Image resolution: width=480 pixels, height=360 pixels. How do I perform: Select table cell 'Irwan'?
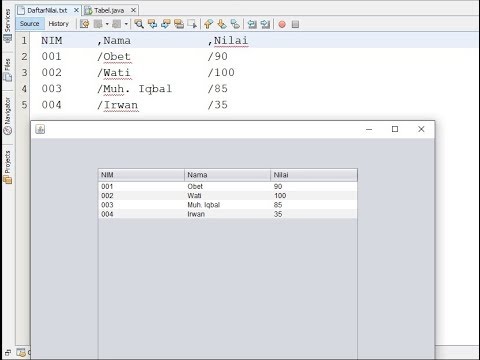point(227,214)
